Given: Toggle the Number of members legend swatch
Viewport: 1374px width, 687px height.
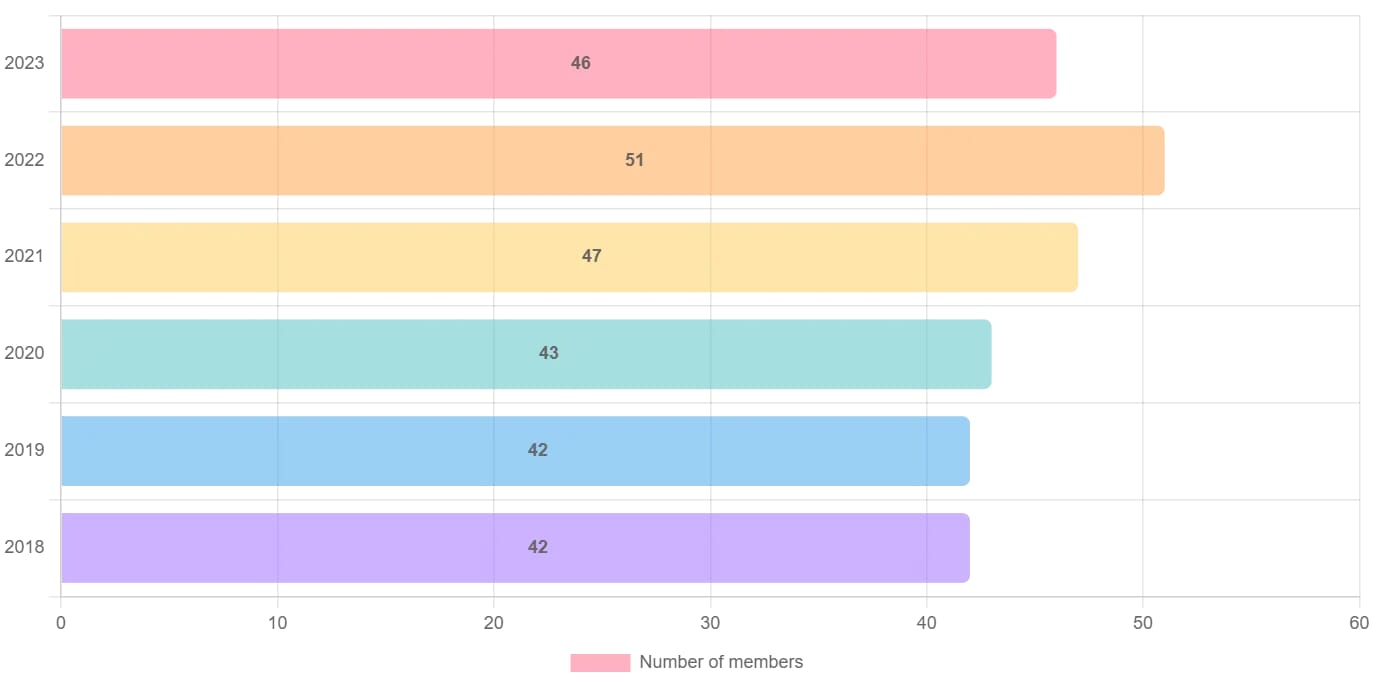Looking at the screenshot, I should [x=600, y=662].
